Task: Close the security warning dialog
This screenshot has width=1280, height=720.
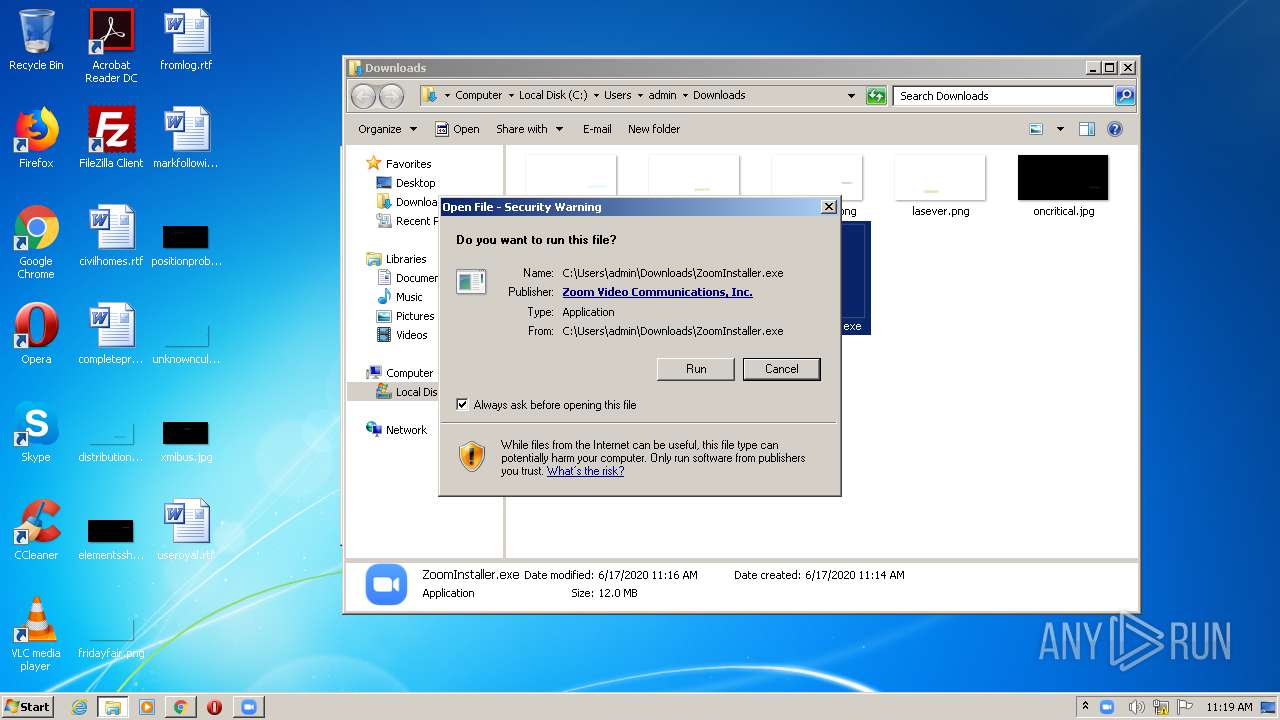Action: click(828, 207)
